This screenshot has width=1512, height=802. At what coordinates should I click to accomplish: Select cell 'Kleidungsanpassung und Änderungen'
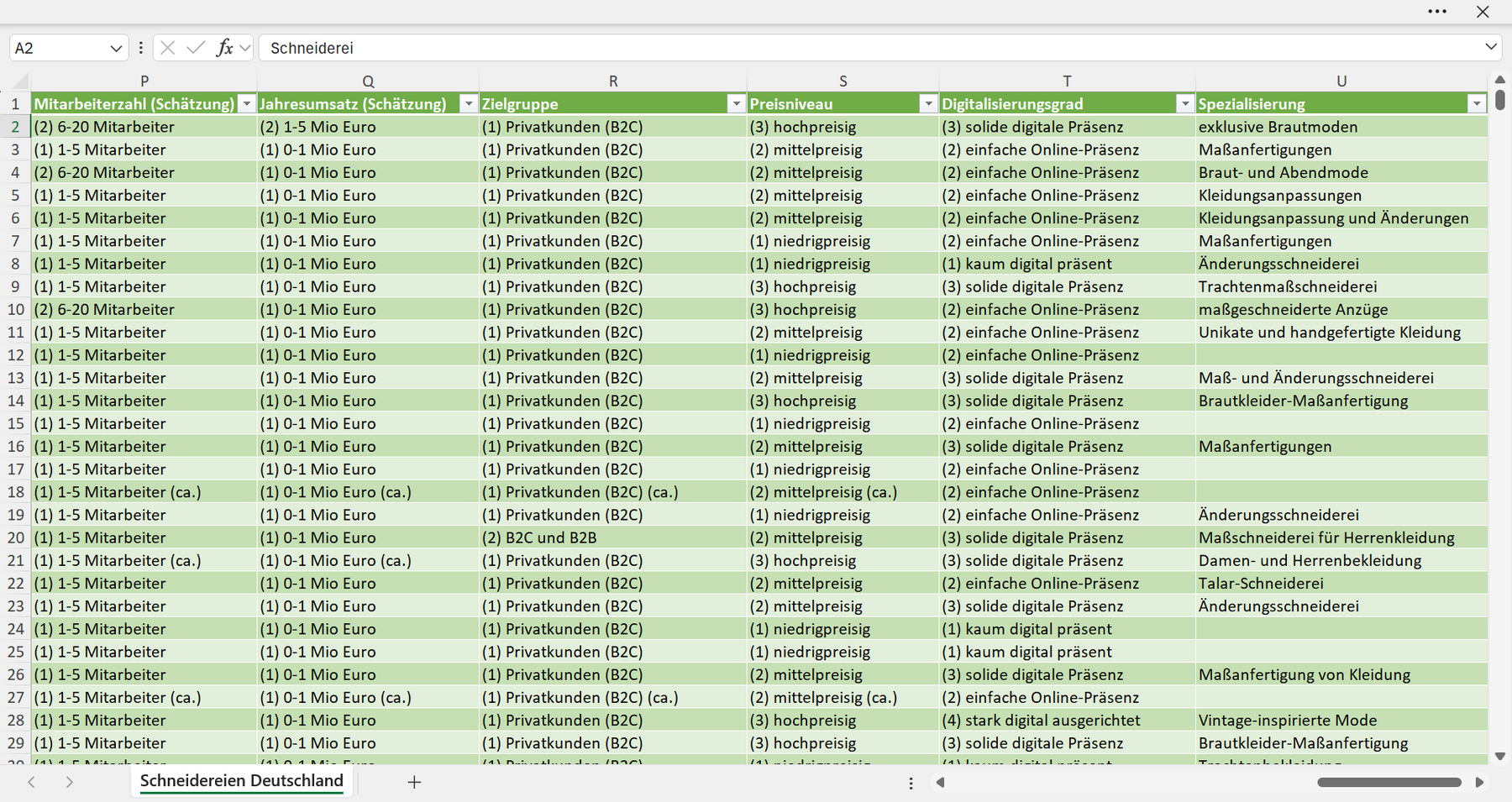click(x=1341, y=218)
